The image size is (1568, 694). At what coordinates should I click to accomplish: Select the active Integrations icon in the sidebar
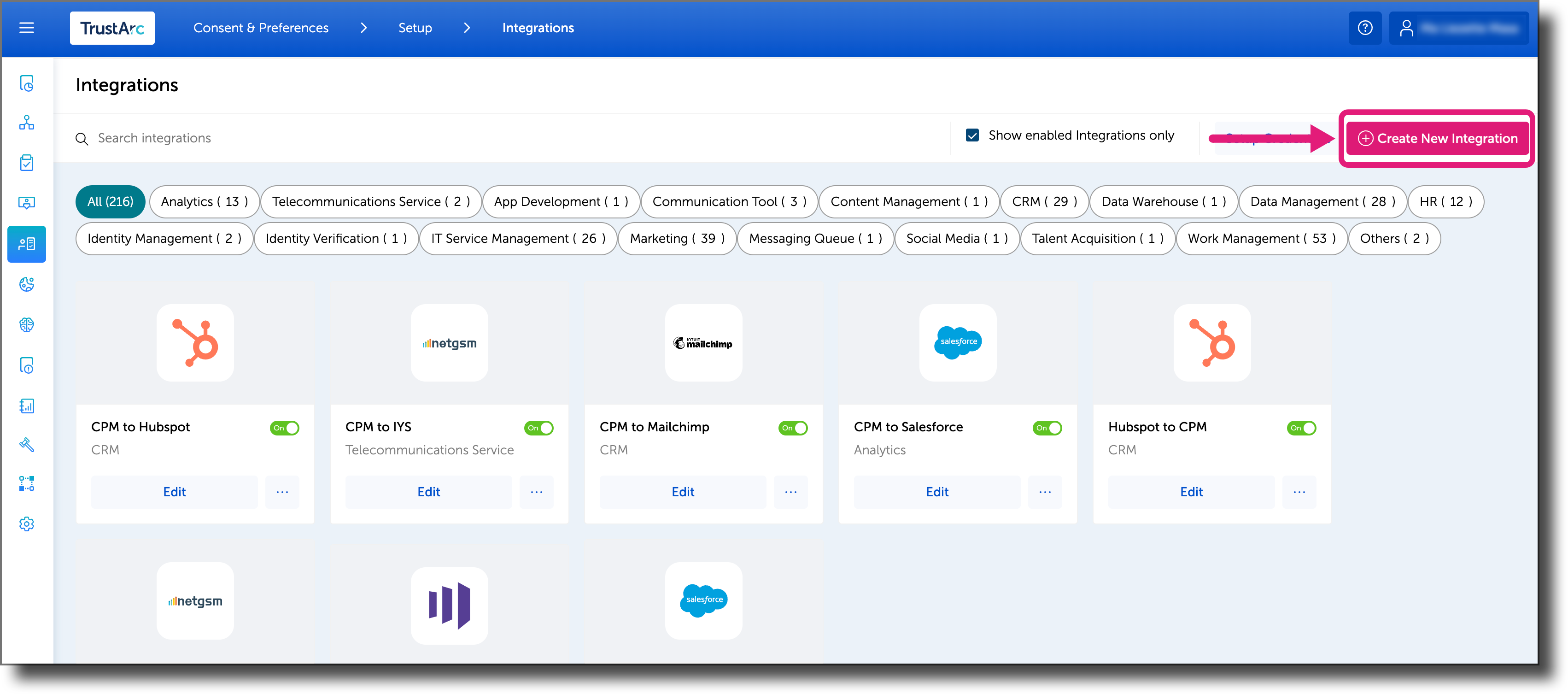27,243
